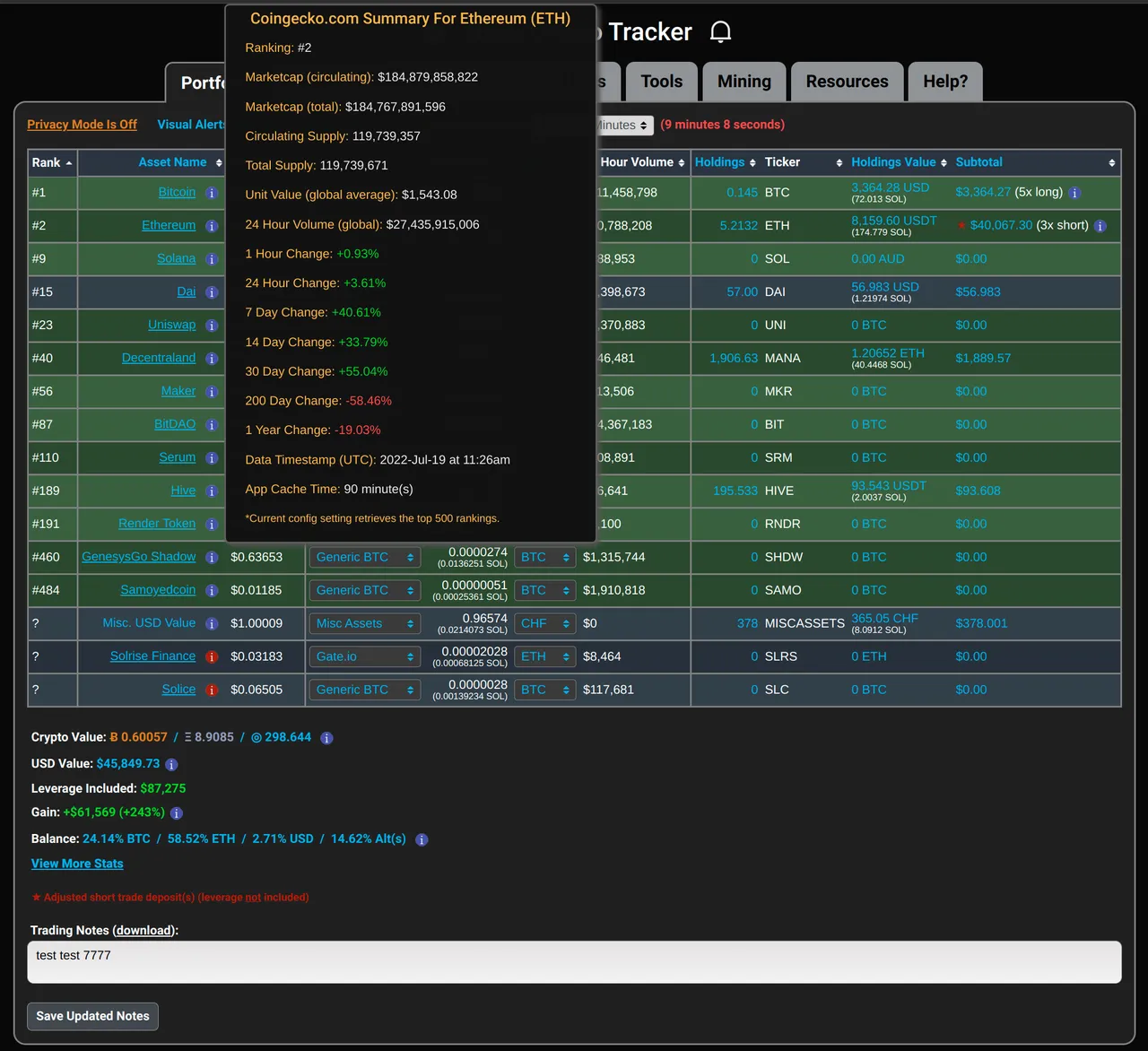Open info icon next to Misc. USD Value

pyautogui.click(x=212, y=624)
